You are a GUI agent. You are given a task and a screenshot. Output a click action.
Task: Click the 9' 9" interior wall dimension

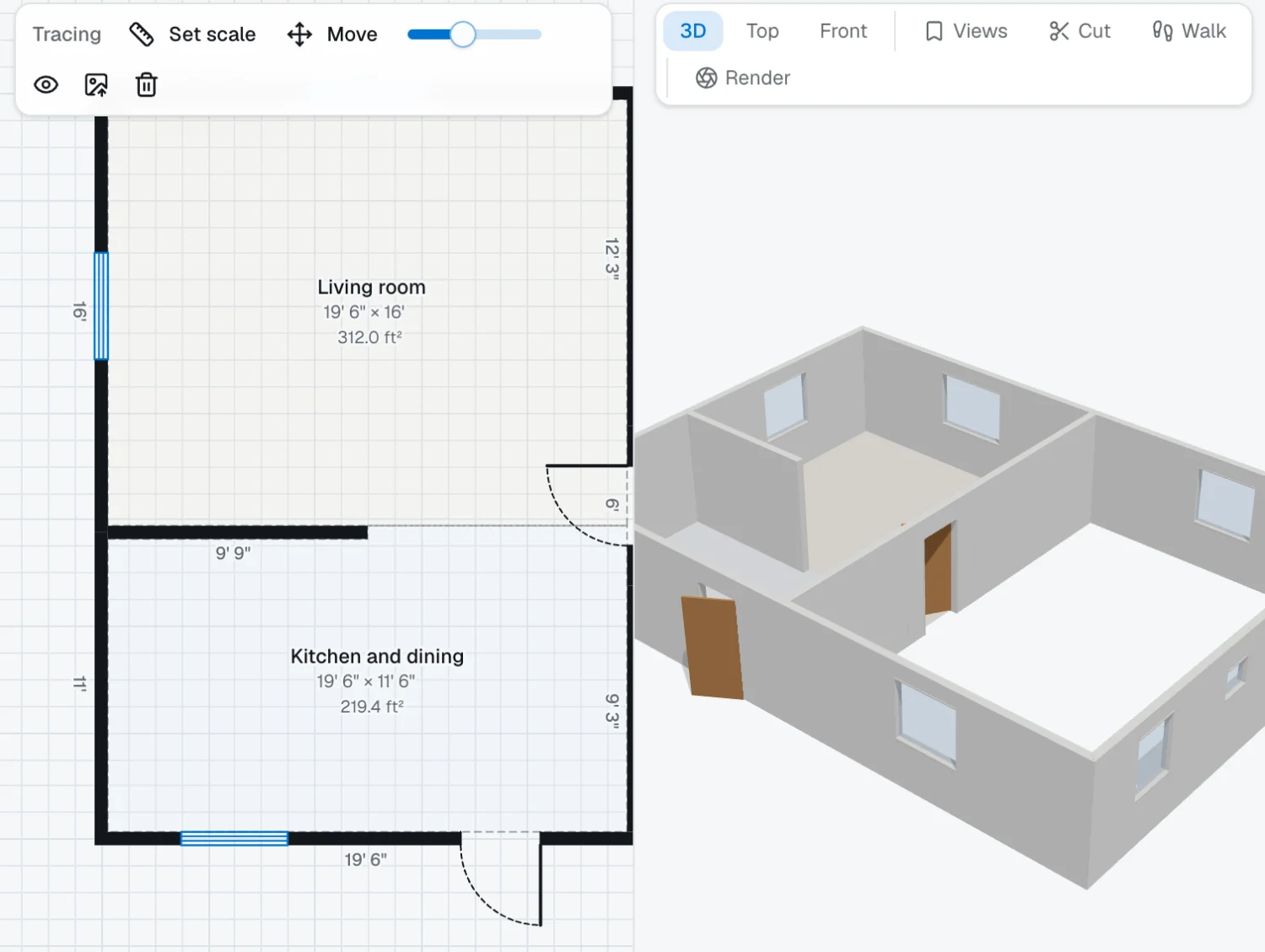pos(233,553)
